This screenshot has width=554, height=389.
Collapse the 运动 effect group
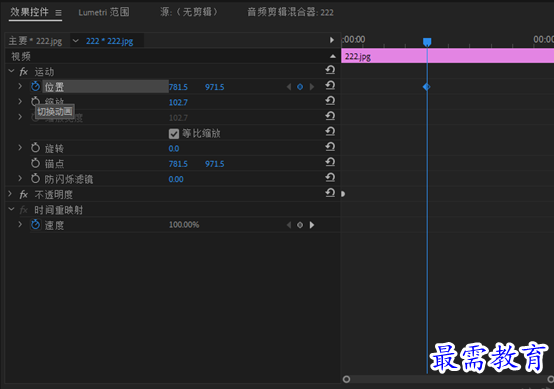click(11, 71)
